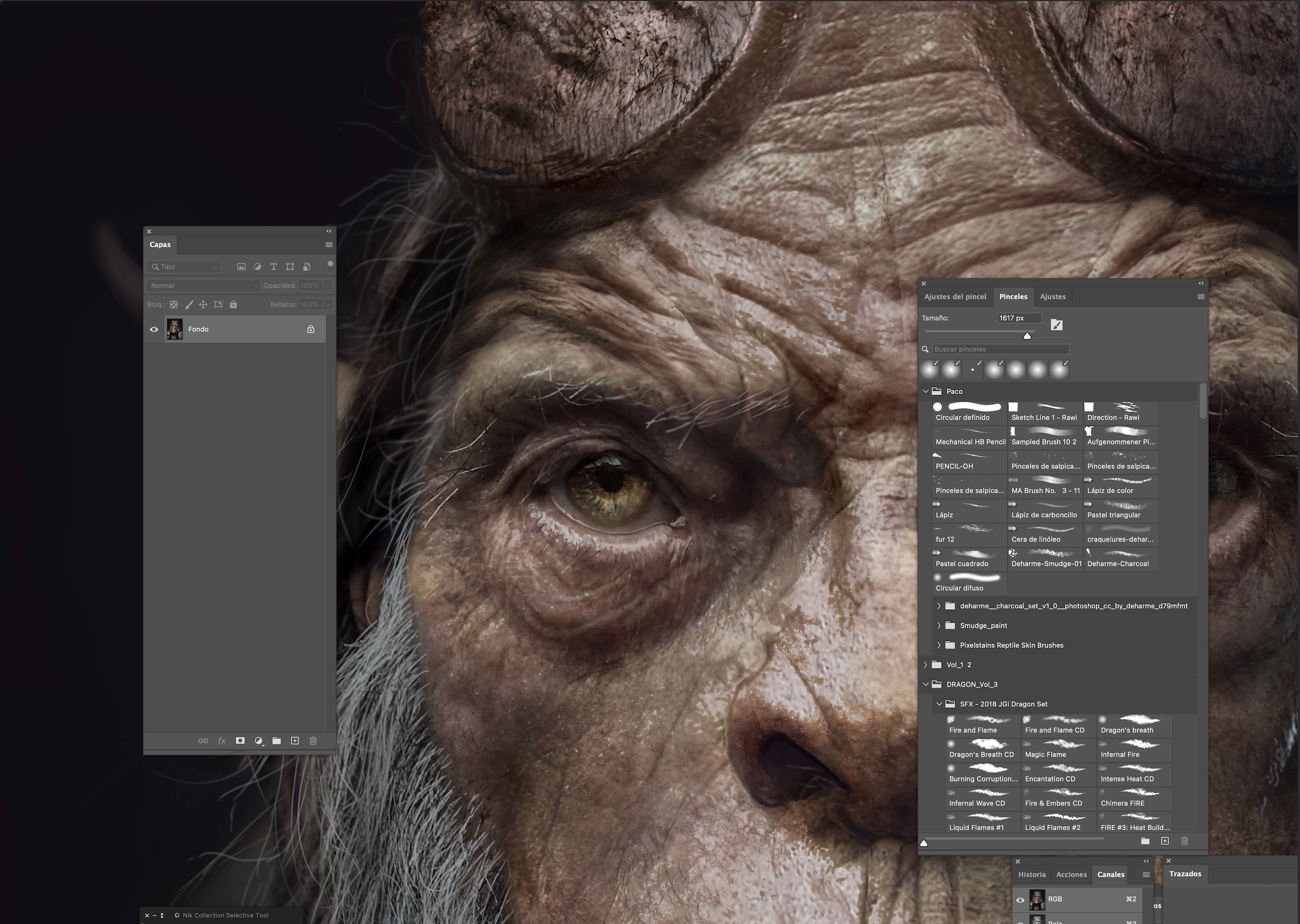The width and height of the screenshot is (1300, 924).
Task: Toggle brush settings panel icon beside size
Action: [1056, 325]
